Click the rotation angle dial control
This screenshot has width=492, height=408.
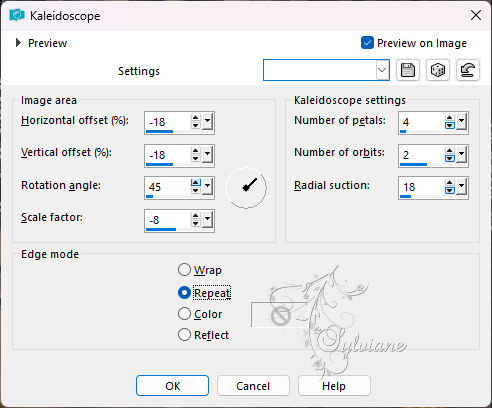pos(246,188)
